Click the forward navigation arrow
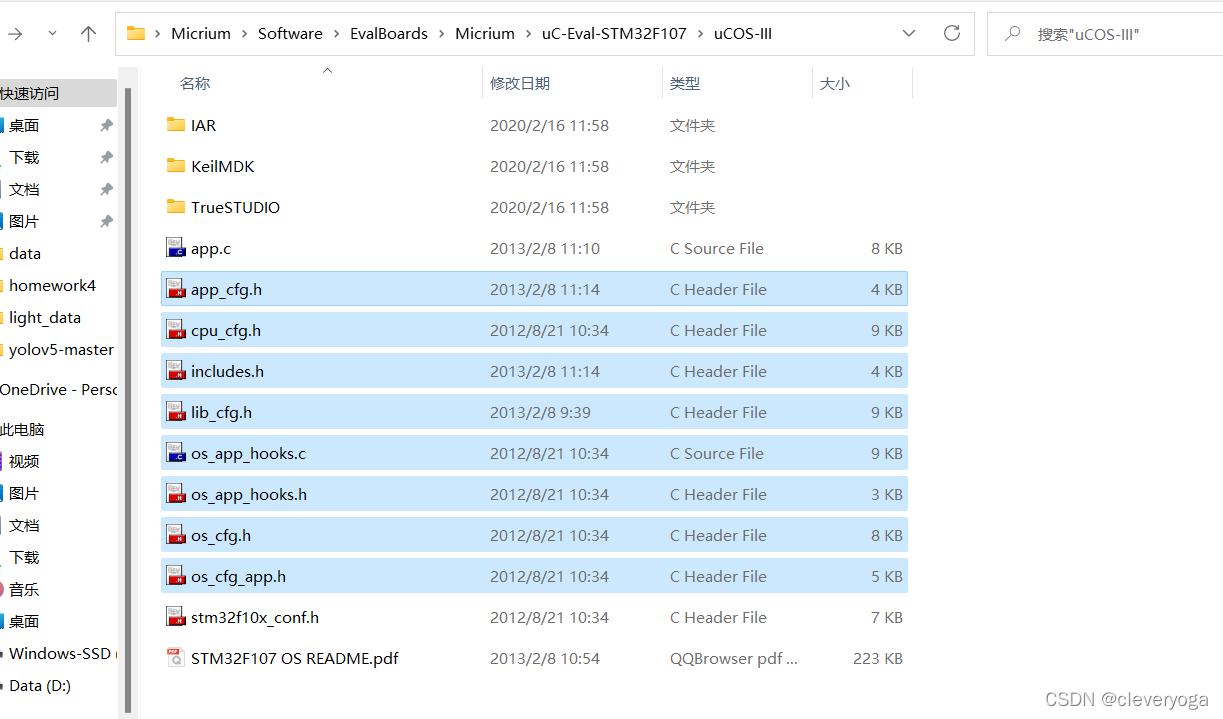The image size is (1223, 719). coord(15,33)
